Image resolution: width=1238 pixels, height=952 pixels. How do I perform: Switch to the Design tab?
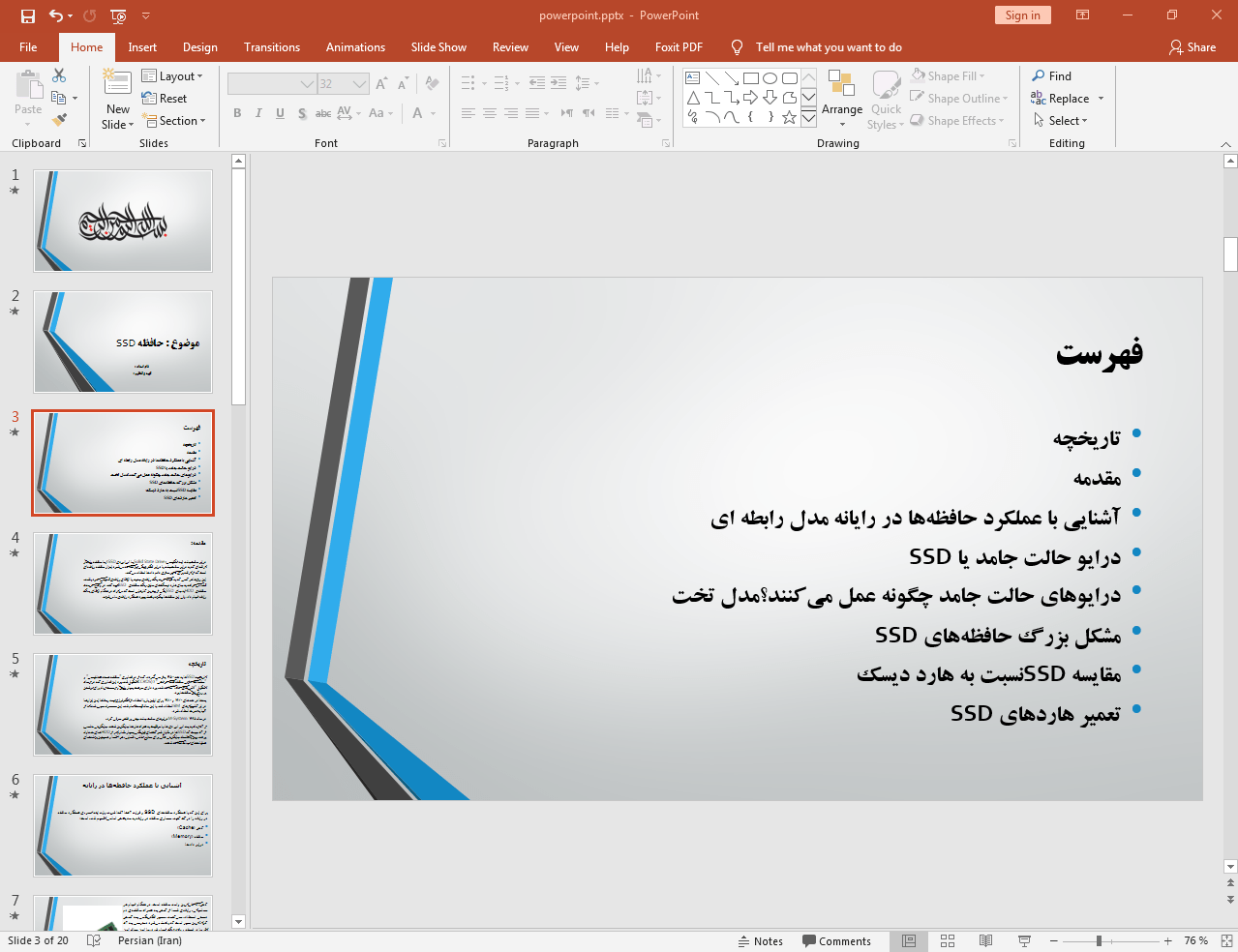[199, 47]
